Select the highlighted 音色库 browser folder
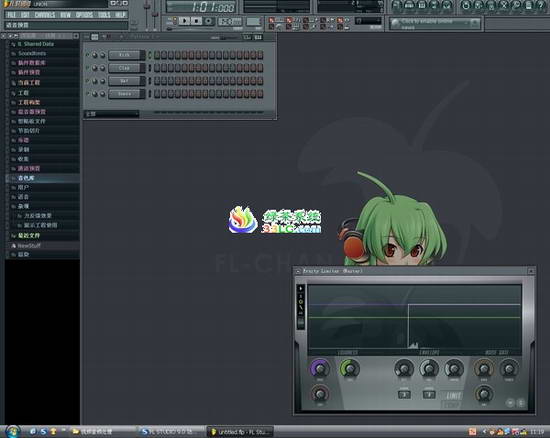The image size is (550, 438). 42,178
